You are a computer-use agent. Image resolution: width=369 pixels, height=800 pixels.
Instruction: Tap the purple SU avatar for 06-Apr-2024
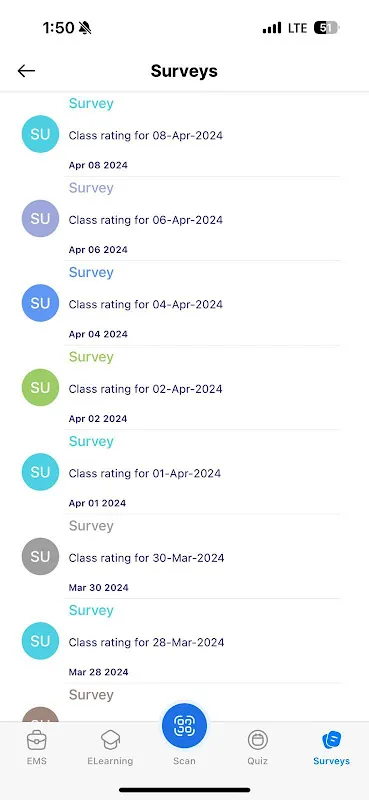pos(40,218)
